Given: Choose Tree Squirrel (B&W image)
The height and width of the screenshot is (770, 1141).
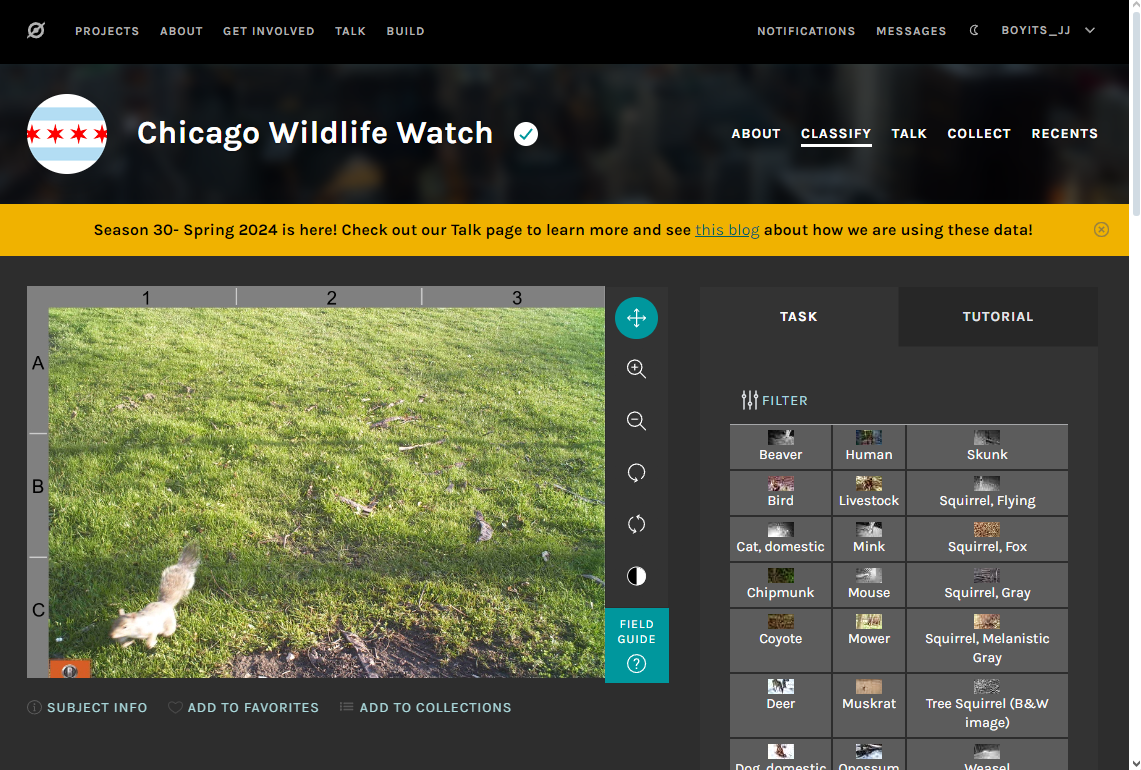Looking at the screenshot, I should coord(987,705).
